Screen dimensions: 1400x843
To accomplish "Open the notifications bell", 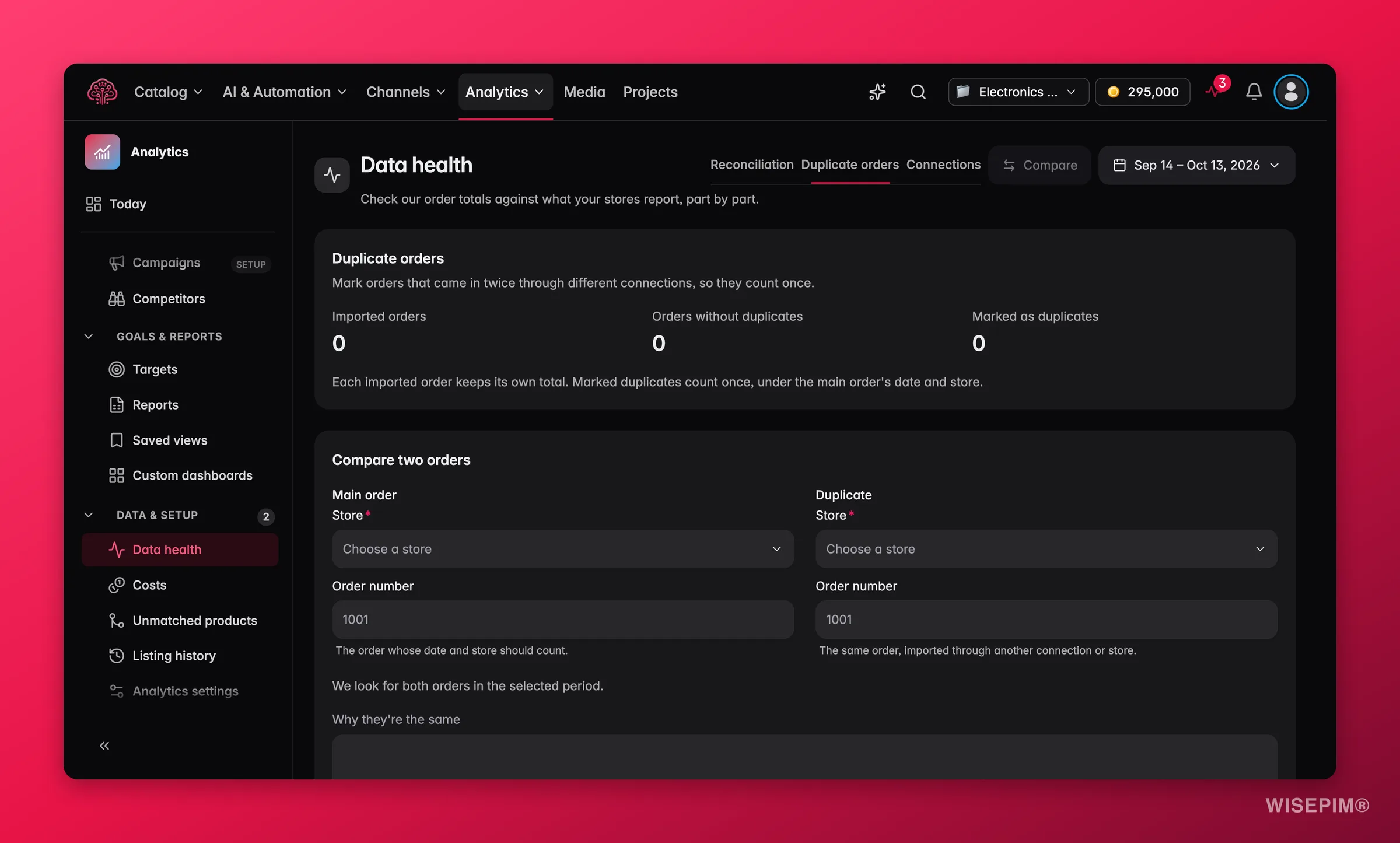I will click(1254, 92).
